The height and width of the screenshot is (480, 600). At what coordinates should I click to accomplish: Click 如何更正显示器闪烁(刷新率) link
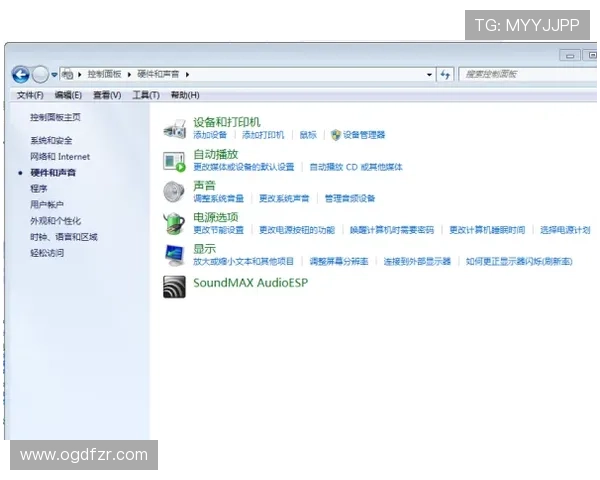pyautogui.click(x=519, y=261)
